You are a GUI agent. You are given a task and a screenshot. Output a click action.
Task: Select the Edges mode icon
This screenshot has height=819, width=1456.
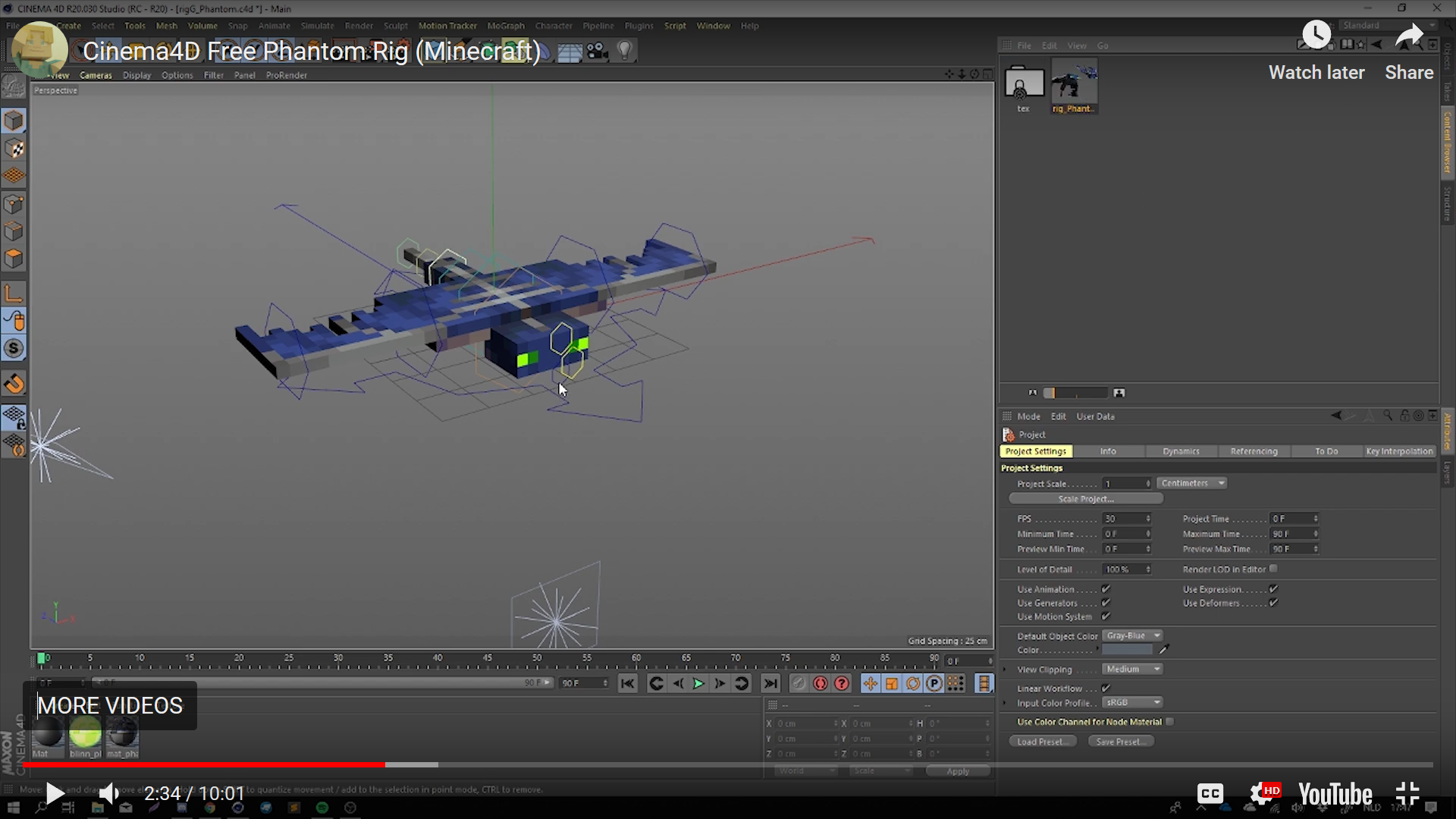(14, 231)
